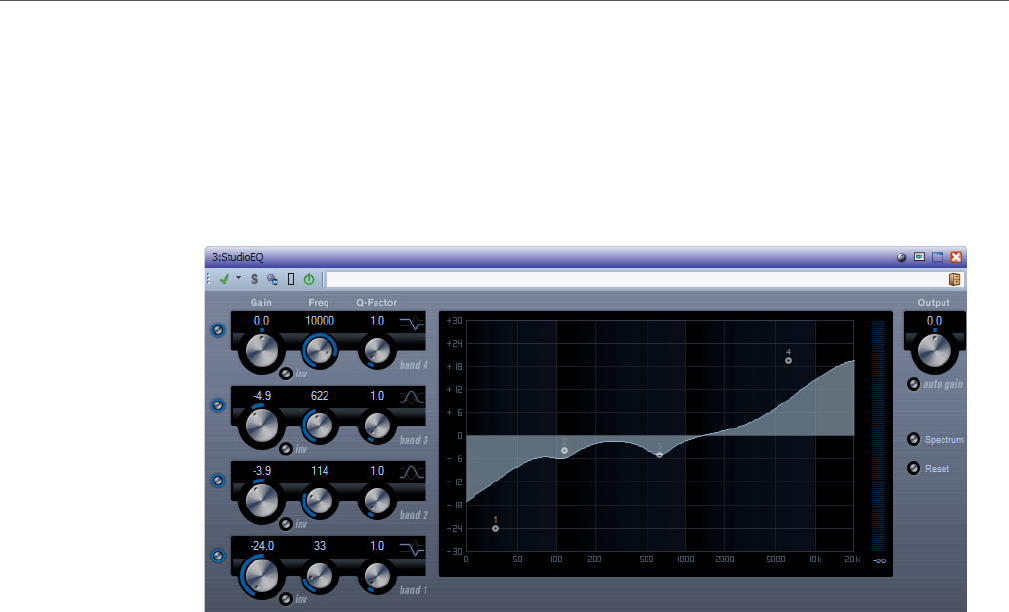Click the output level meter
Image resolution: width=1009 pixels, height=612 pixels.
878,436
